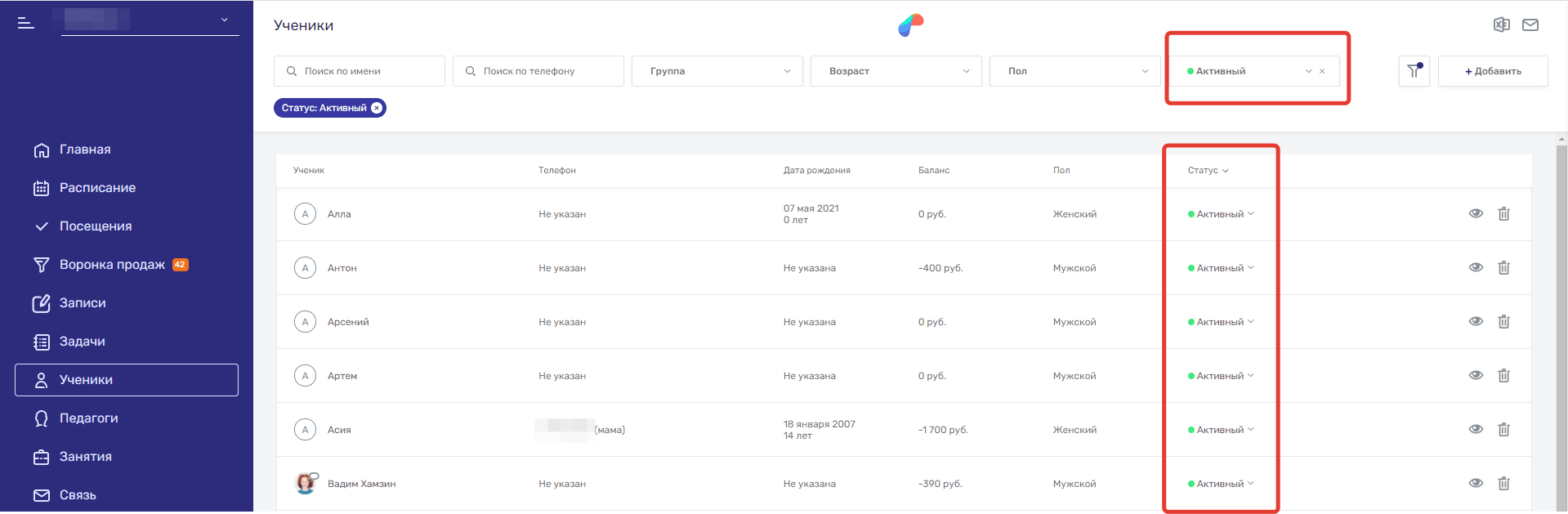The image size is (1568, 514).
Task: Delete student Алла with trash icon
Action: [x=1503, y=214]
